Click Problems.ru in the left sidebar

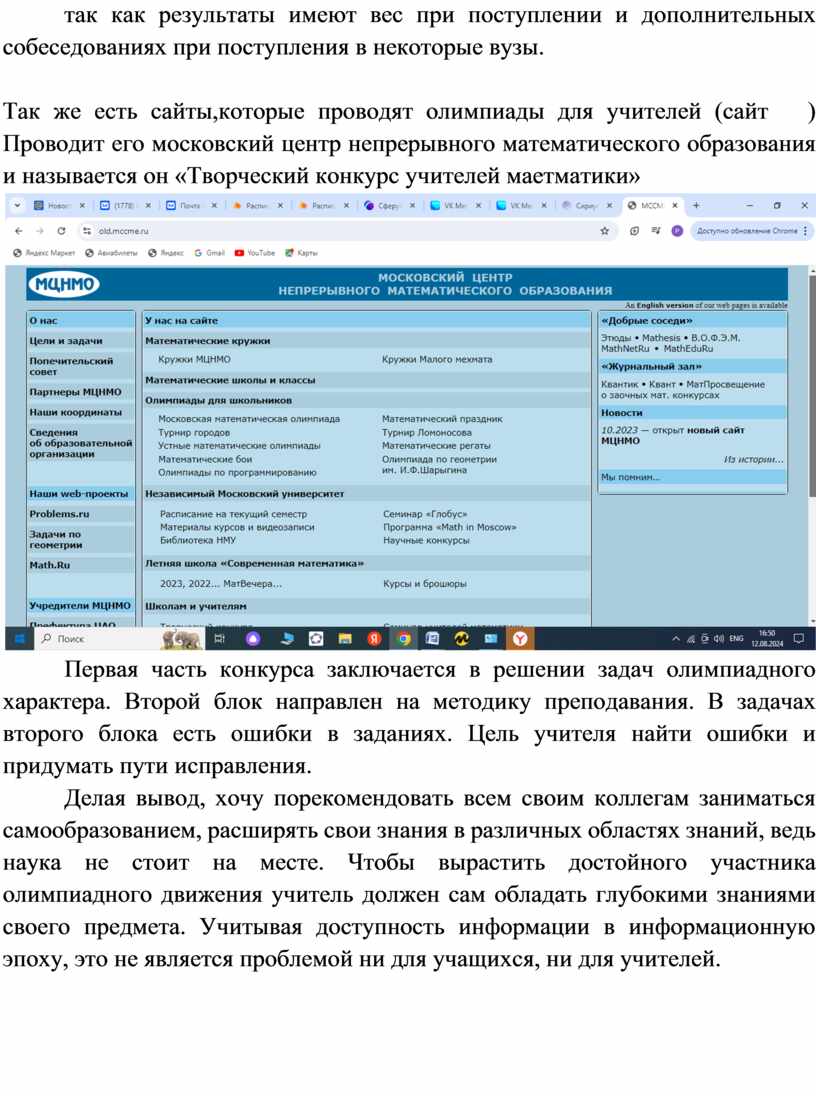pos(59,514)
